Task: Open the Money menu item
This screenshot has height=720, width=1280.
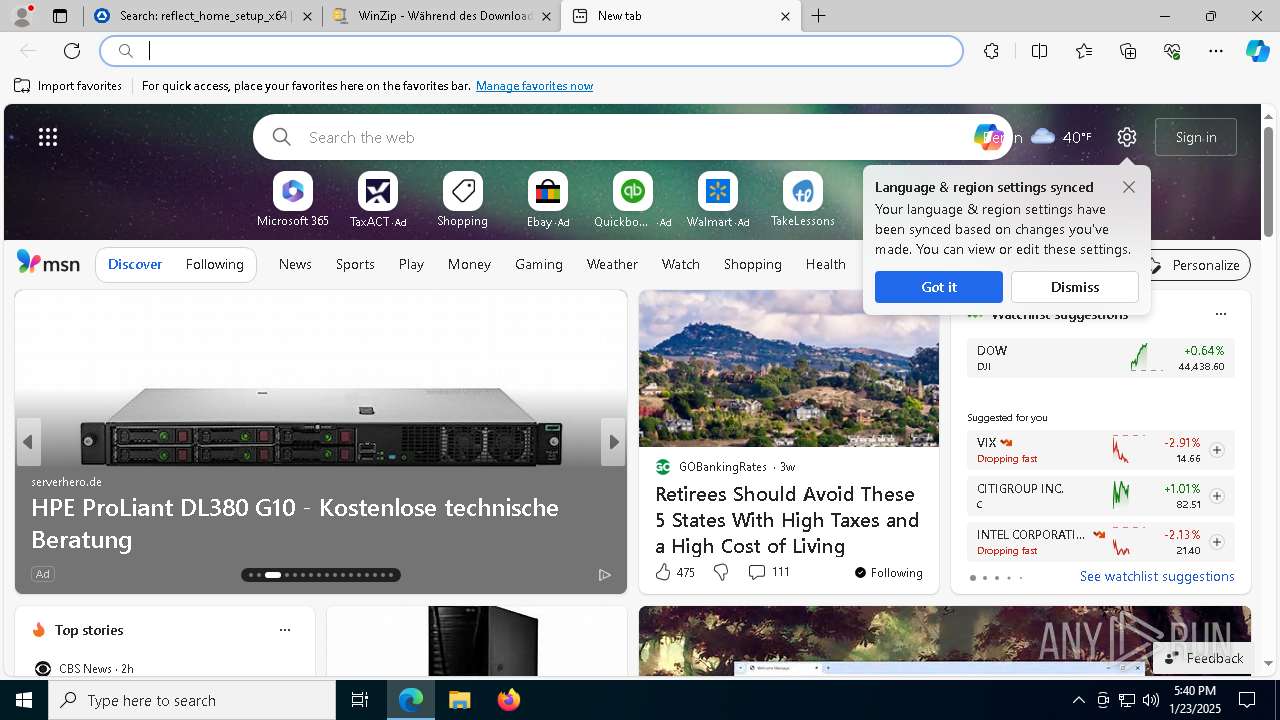Action: point(469,264)
